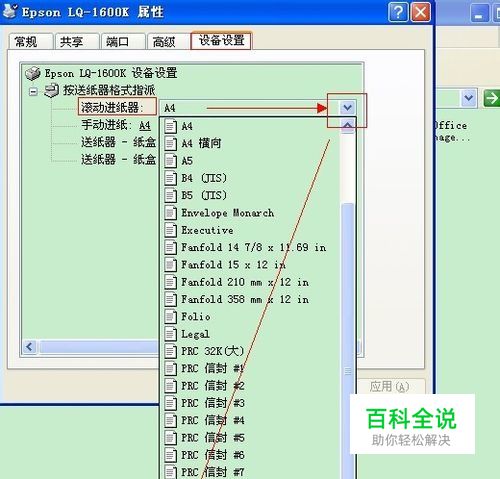
Task: Click the 手动进纸 A4 link value
Action: (145, 126)
